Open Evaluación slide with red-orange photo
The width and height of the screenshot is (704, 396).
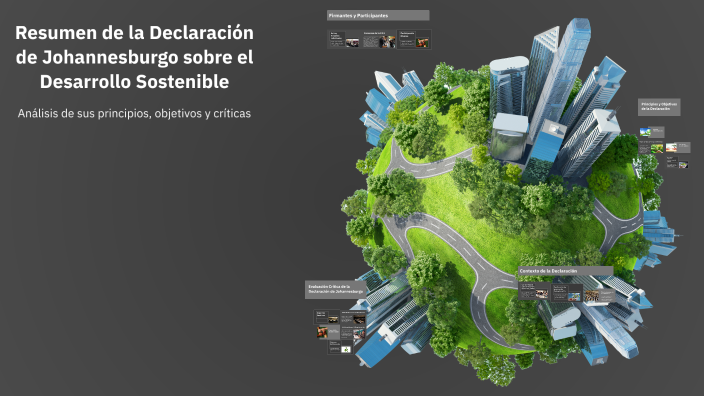click(x=328, y=332)
